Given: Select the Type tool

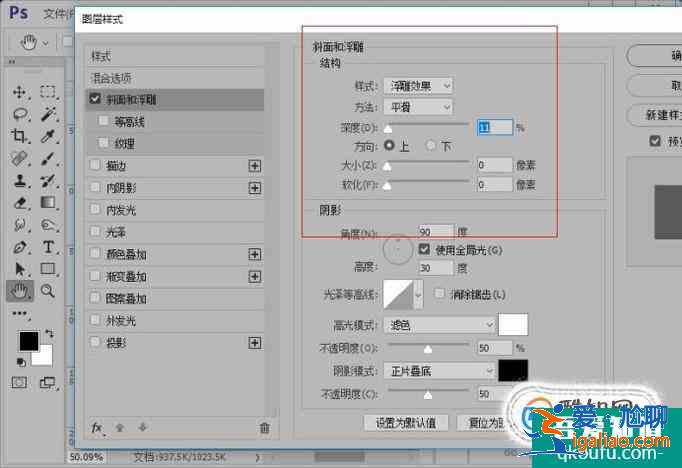Looking at the screenshot, I should pos(48,247).
